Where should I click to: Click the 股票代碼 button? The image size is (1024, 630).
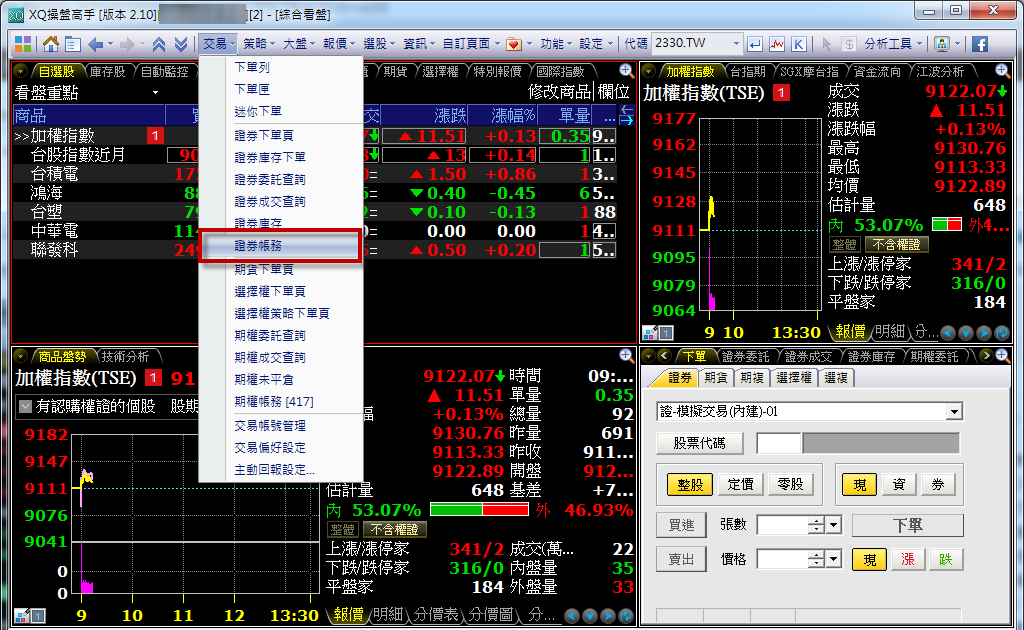[x=700, y=443]
